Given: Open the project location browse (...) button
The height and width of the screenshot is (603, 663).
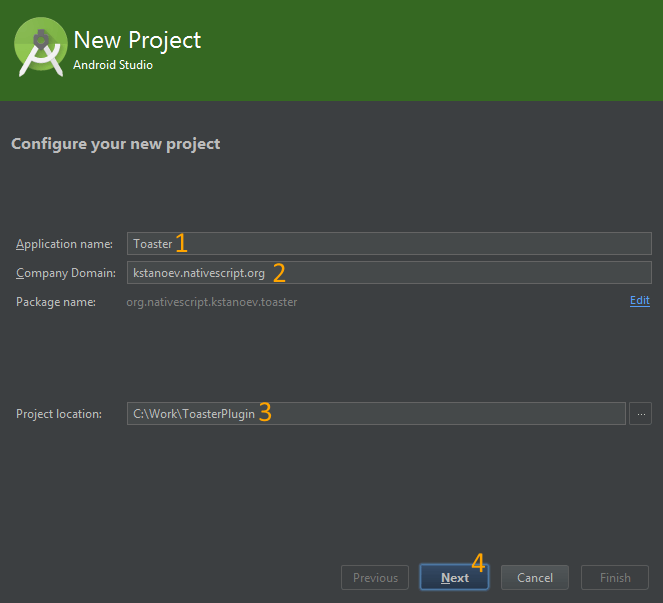Looking at the screenshot, I should [x=640, y=414].
